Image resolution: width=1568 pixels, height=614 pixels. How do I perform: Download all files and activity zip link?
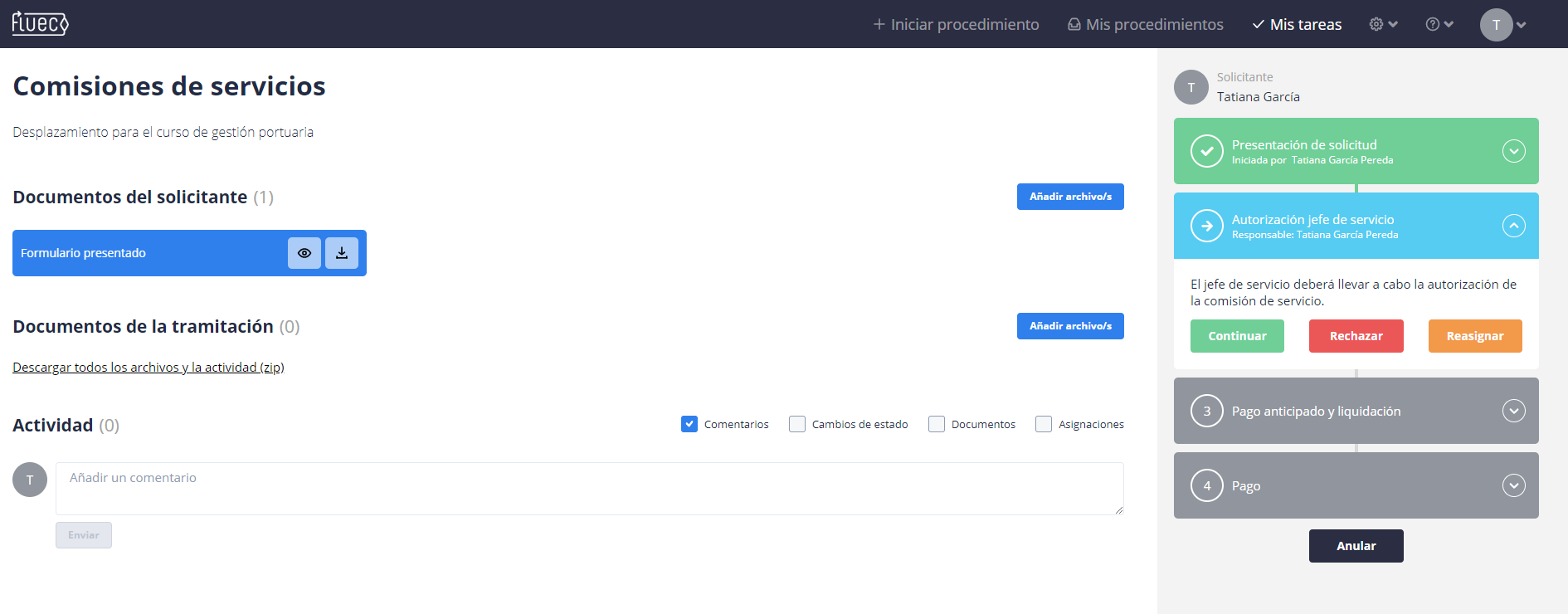tap(149, 367)
